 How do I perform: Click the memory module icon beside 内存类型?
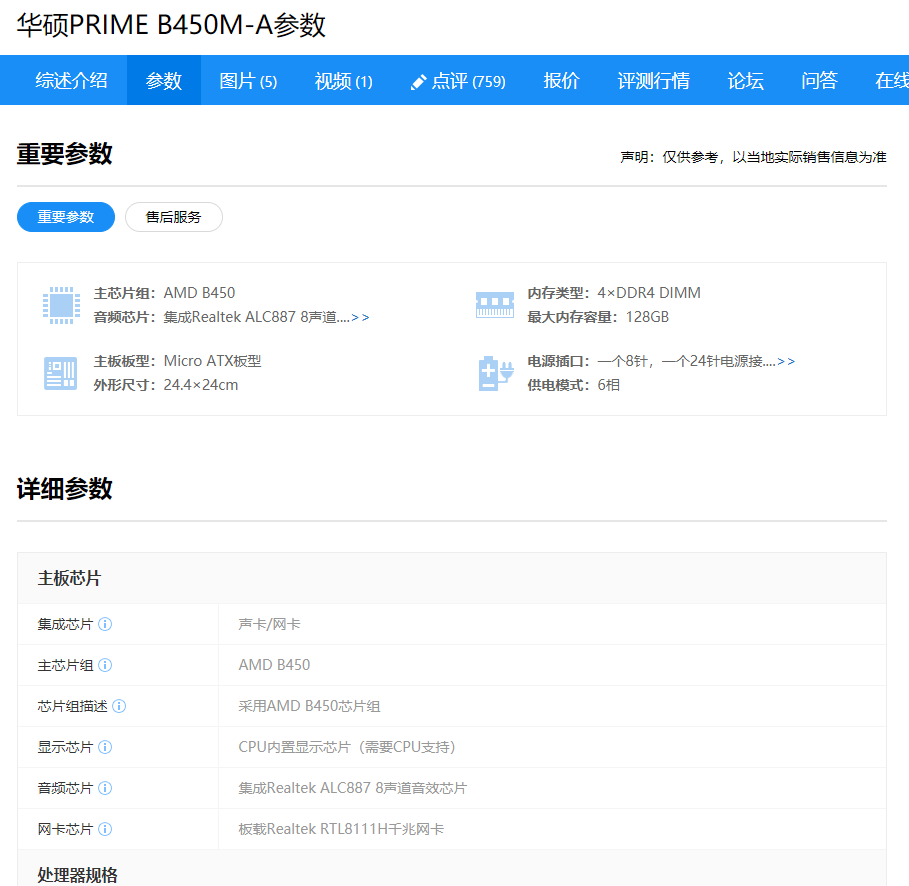pos(495,304)
